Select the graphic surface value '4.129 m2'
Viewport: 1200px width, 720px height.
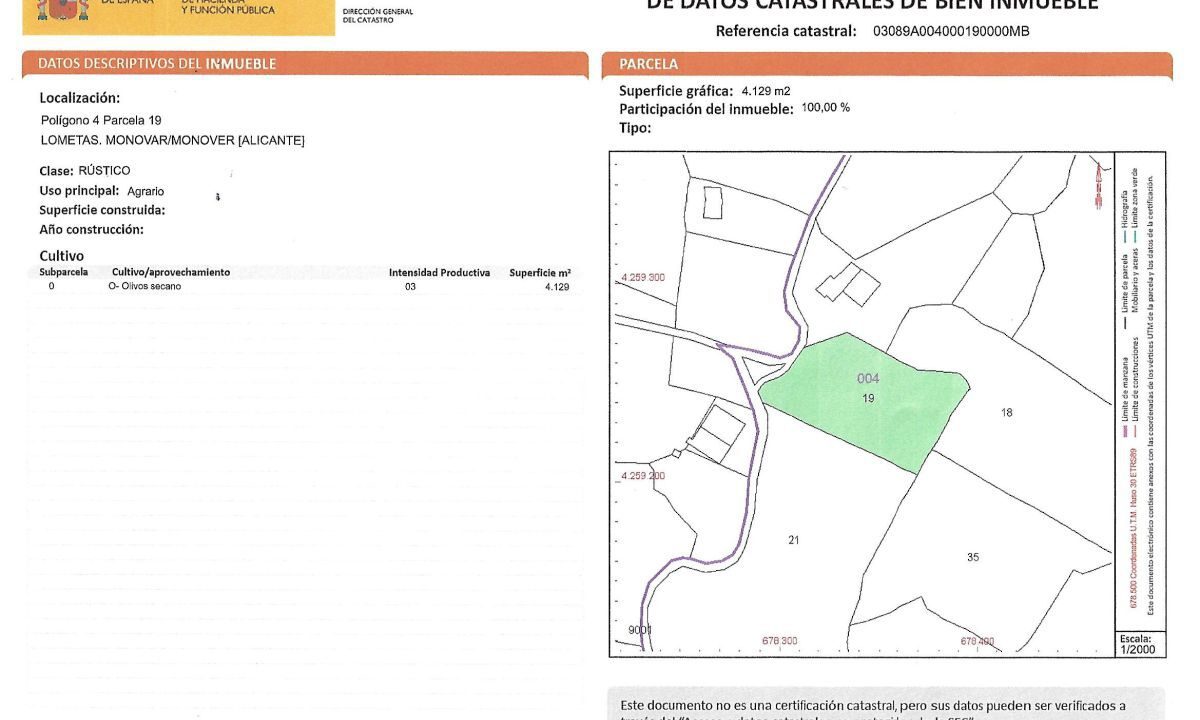coord(766,90)
